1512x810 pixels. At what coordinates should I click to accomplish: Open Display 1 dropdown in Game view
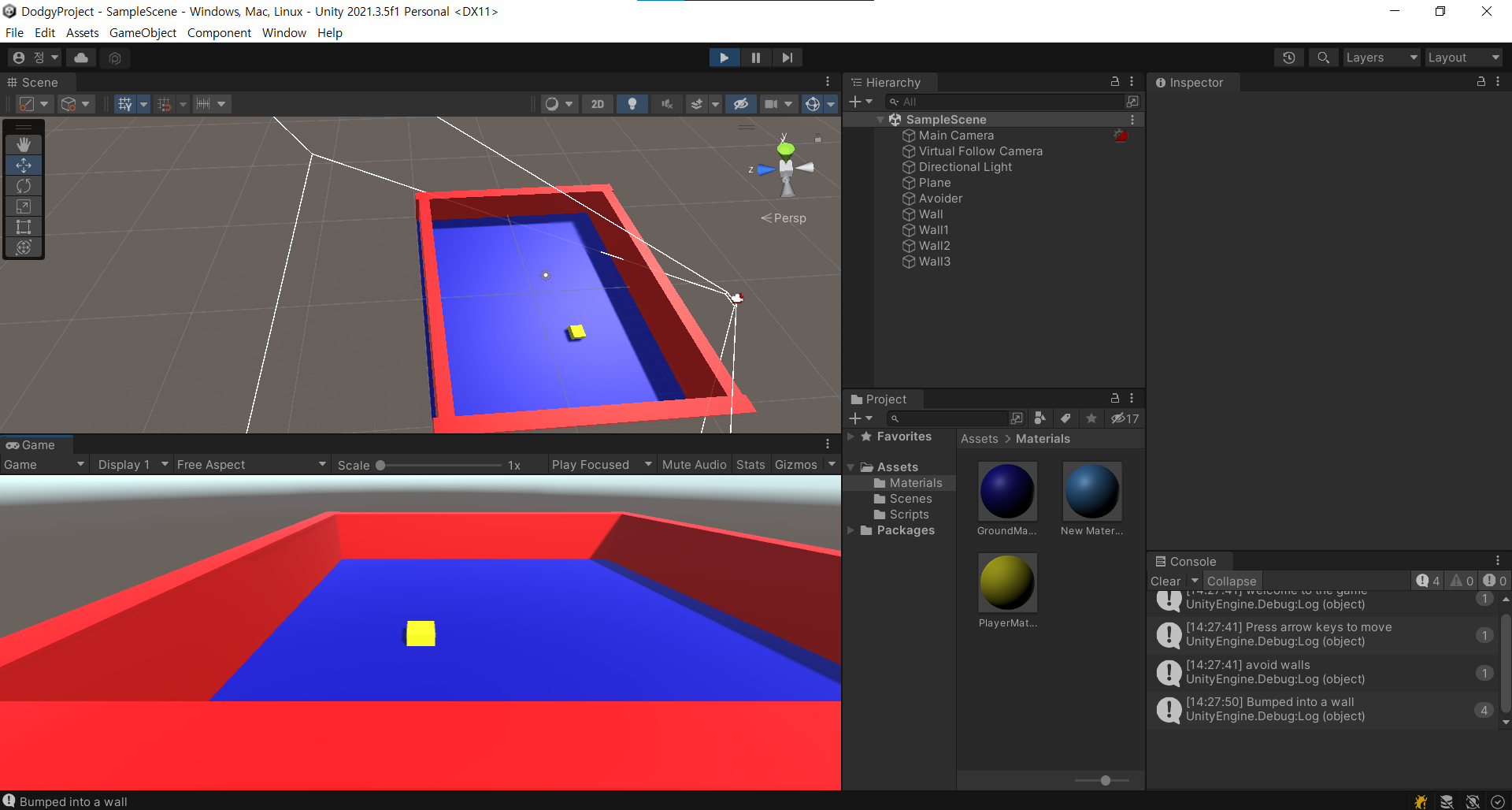pyautogui.click(x=132, y=465)
